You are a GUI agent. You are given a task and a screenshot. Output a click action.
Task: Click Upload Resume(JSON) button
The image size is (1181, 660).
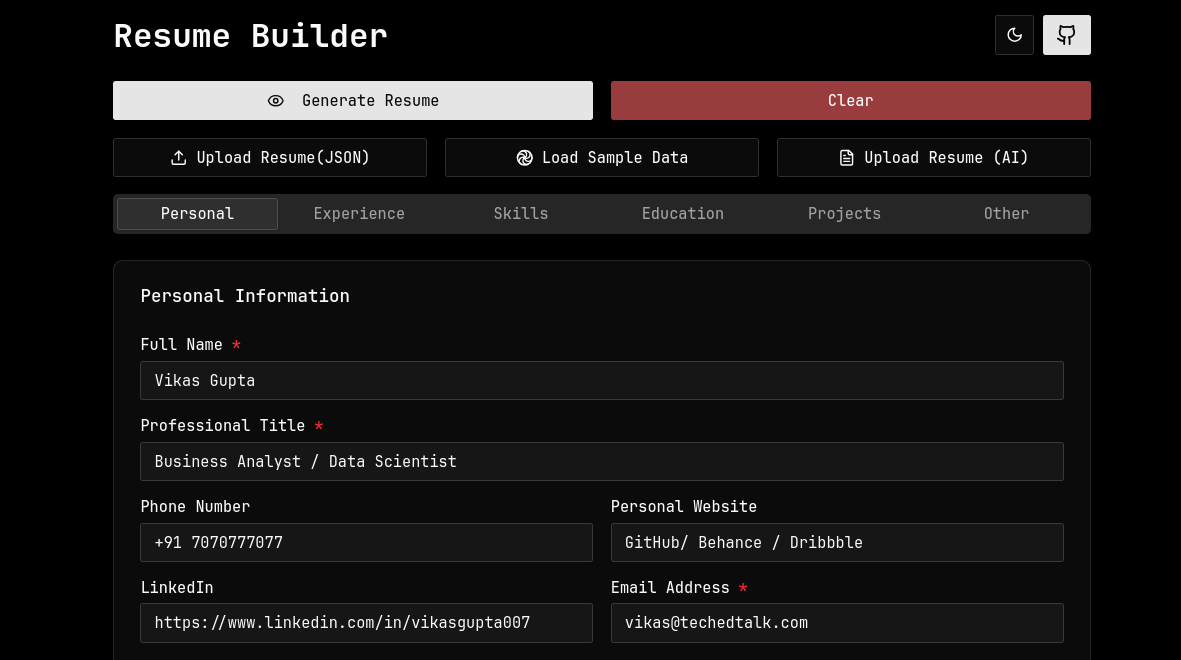tap(270, 157)
